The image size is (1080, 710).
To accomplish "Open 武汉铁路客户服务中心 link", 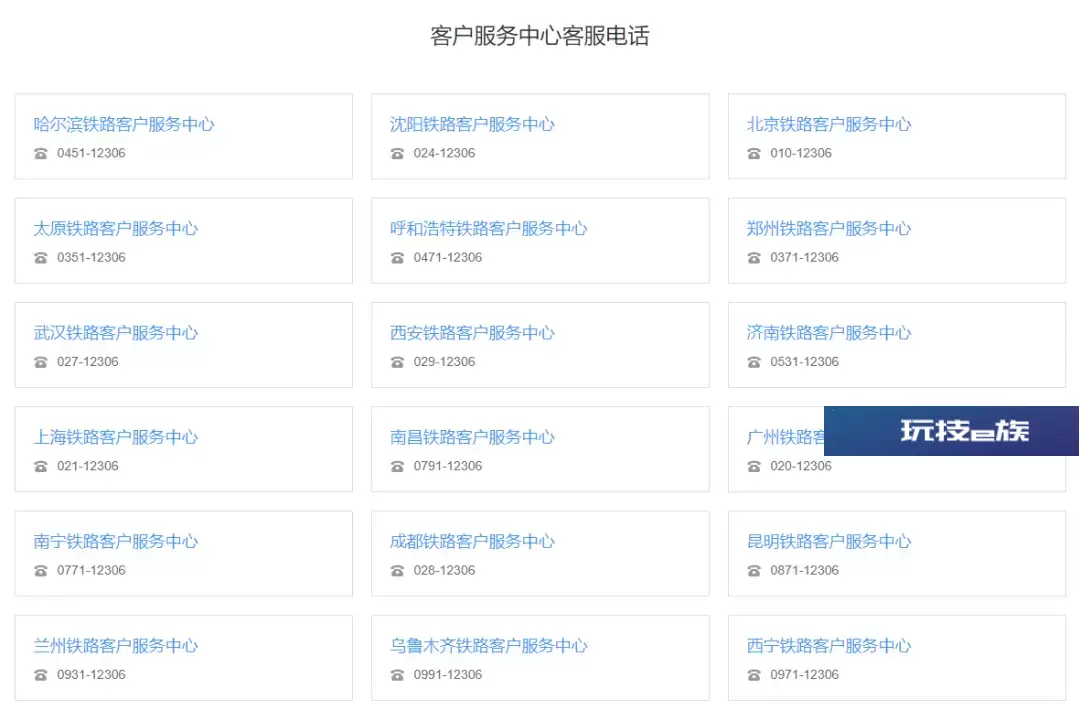I will click(x=116, y=333).
